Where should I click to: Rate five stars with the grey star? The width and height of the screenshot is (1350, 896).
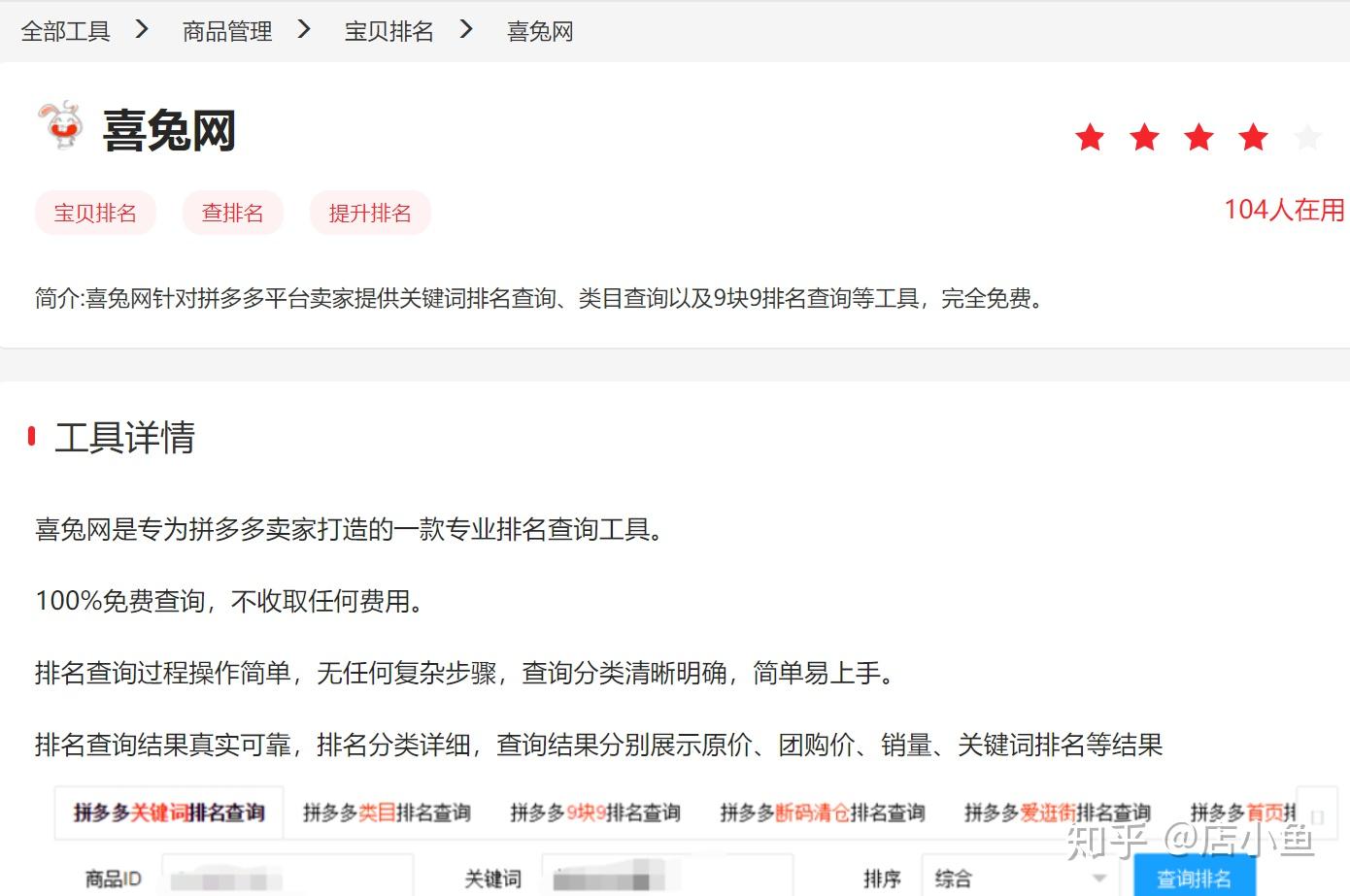coord(1308,138)
